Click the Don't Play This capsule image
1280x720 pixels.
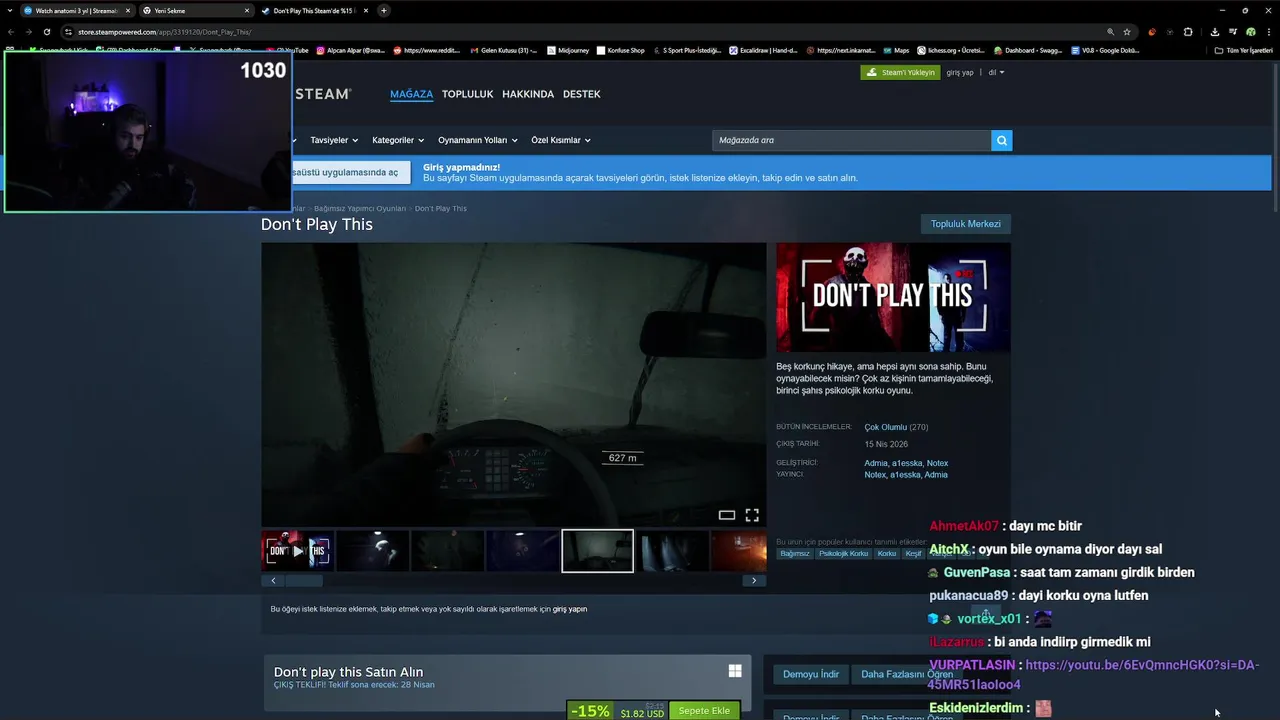tap(893, 297)
